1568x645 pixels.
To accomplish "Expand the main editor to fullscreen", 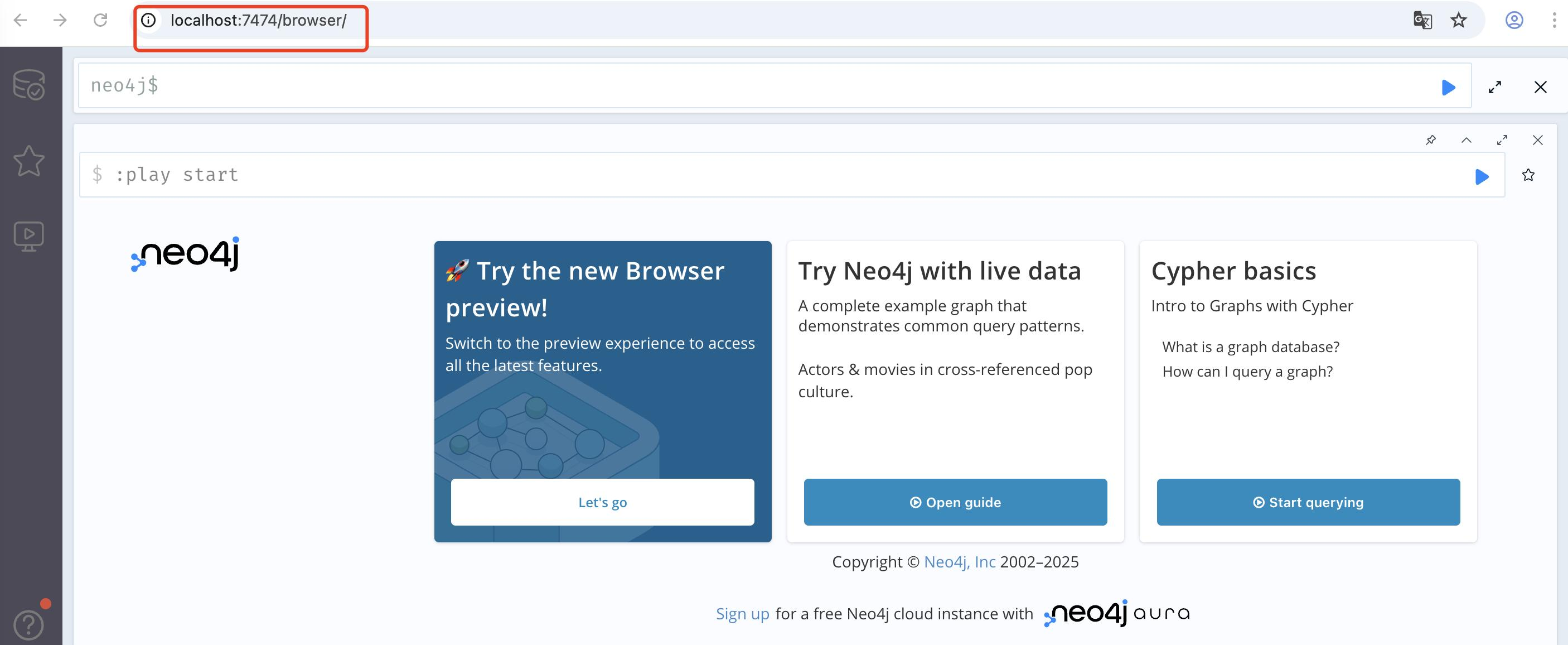I will 1494,88.
